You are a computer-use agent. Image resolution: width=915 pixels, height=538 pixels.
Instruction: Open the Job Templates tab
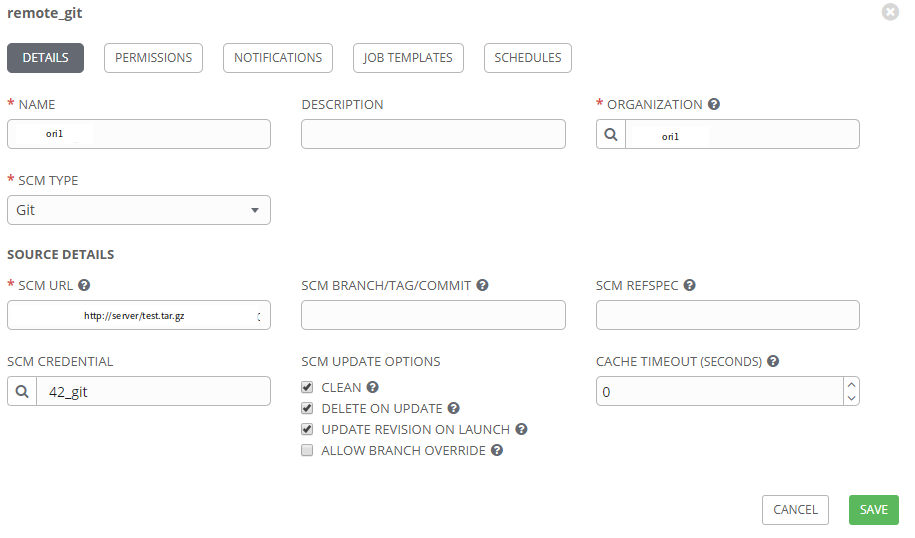[x=408, y=58]
